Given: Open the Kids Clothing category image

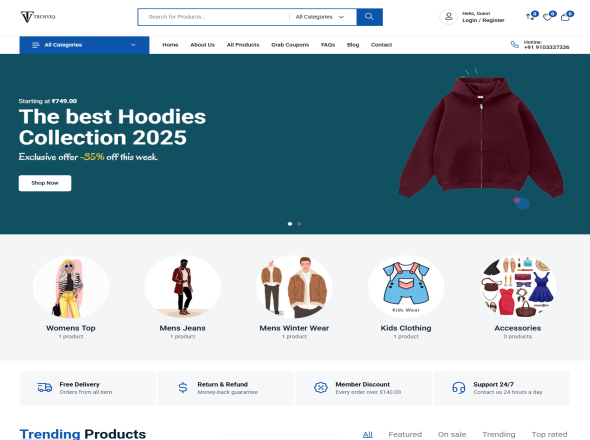Looking at the screenshot, I should pos(406,287).
